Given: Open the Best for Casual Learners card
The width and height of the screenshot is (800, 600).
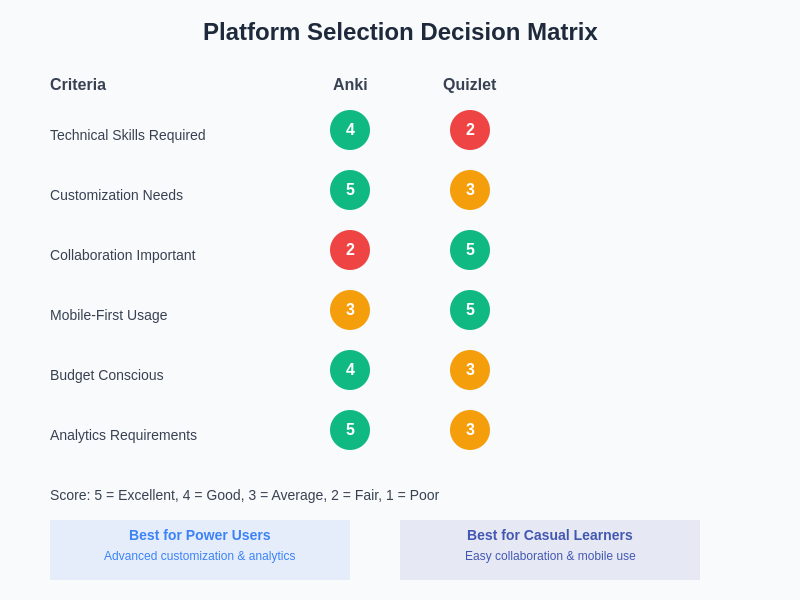Looking at the screenshot, I should point(550,549).
